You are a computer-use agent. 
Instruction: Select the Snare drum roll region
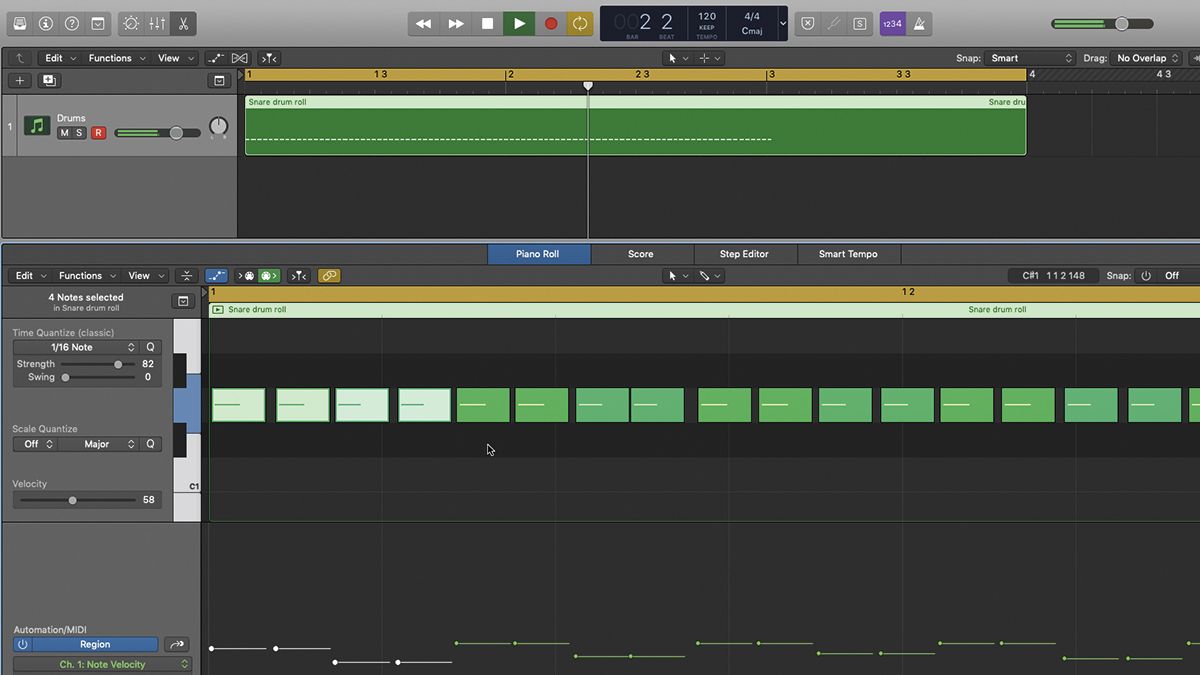coord(635,125)
